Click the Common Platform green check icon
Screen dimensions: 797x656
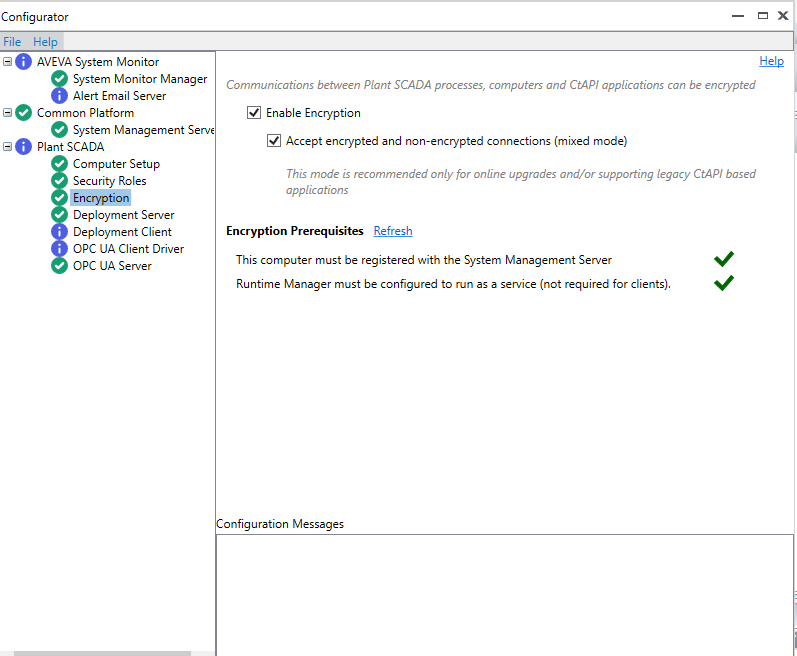[x=24, y=113]
